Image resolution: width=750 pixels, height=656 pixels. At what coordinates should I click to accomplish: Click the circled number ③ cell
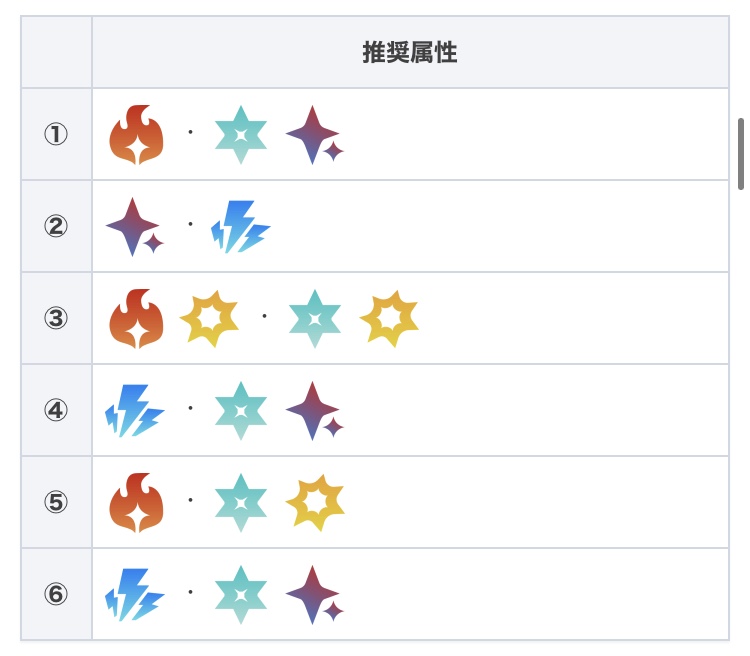click(56, 318)
